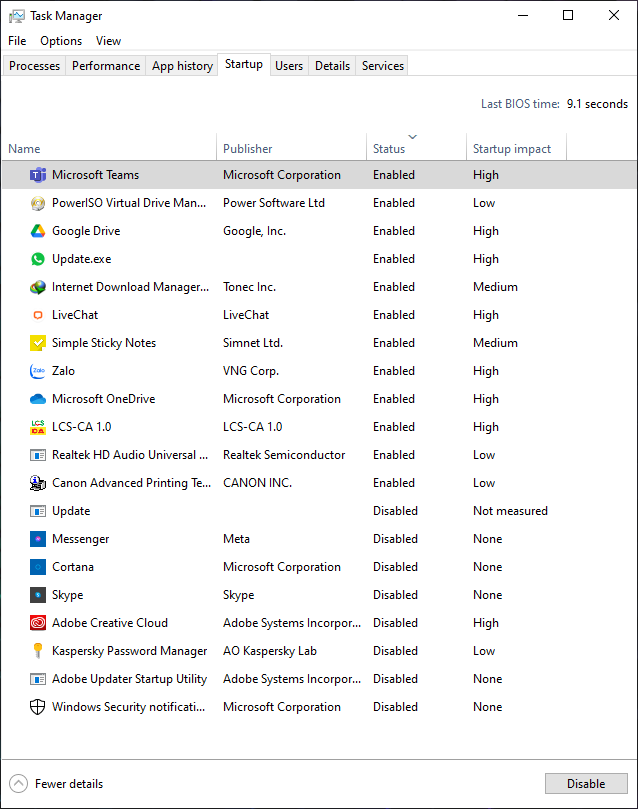
Task: Click the Microsoft Teams icon
Action: (38, 175)
